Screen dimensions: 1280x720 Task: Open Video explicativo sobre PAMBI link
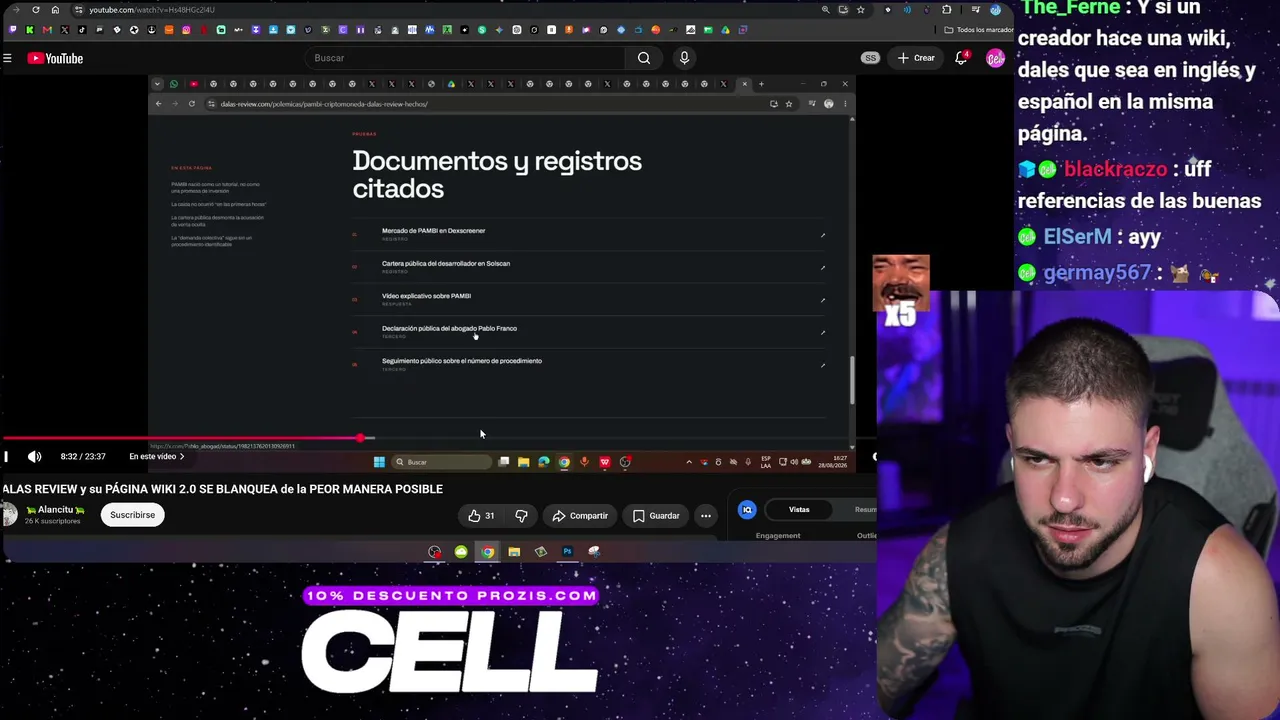point(426,296)
